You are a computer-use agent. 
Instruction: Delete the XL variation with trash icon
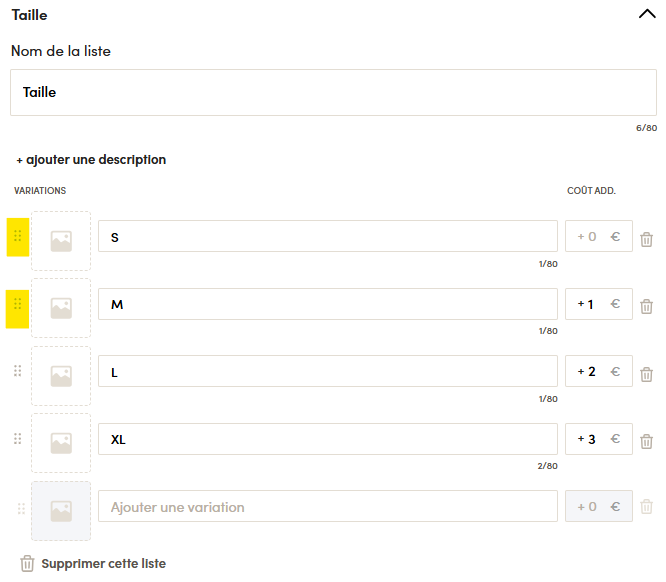pyautogui.click(x=646, y=441)
